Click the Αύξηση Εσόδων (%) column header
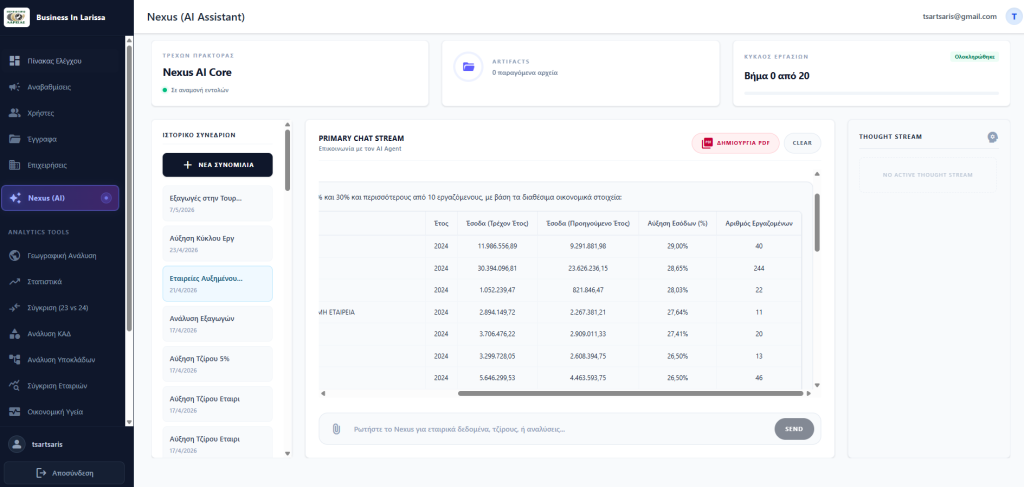 pos(677,223)
